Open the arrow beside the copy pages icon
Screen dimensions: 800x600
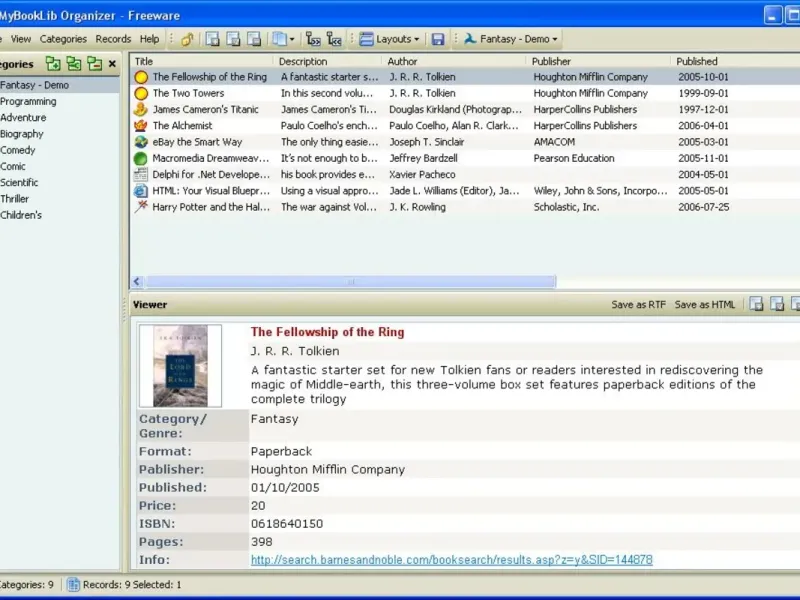[291, 39]
